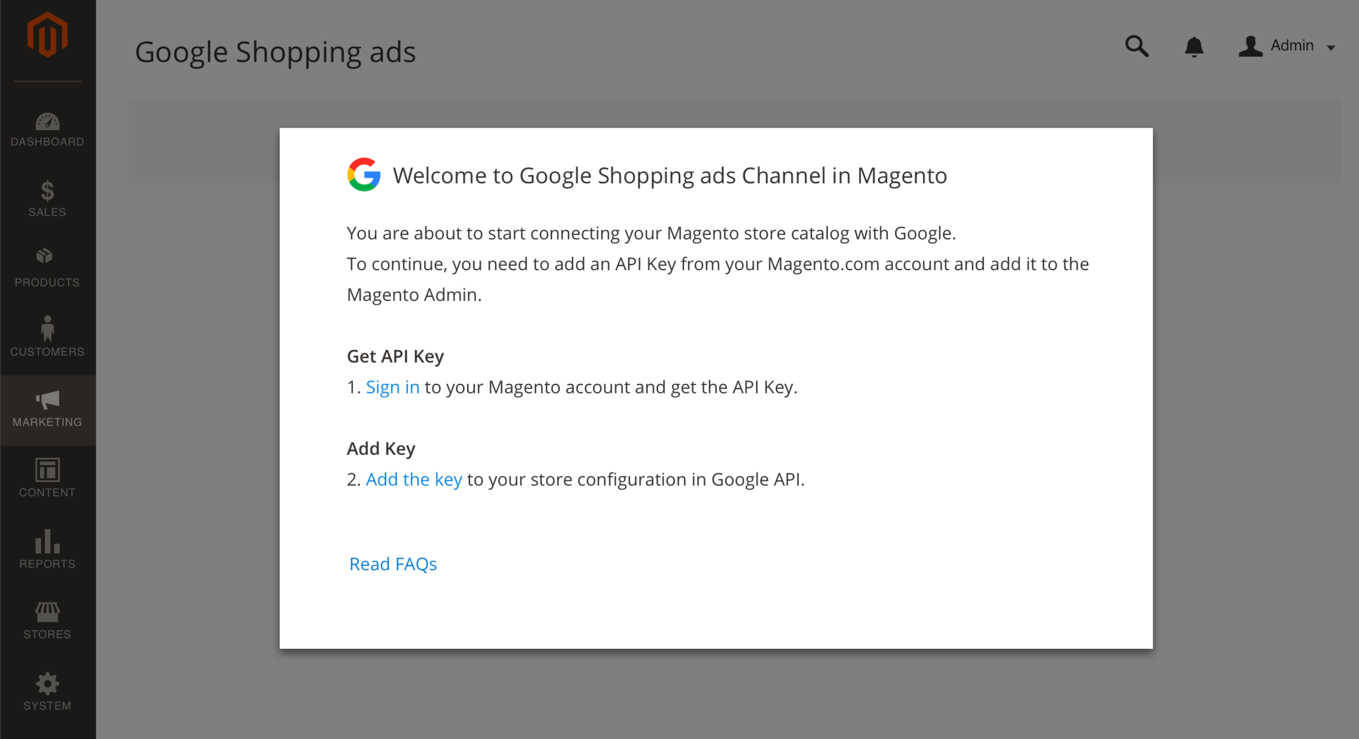Screen dimensions: 1359x739
Task: Click the Google G logo in dialog
Action: click(x=364, y=175)
